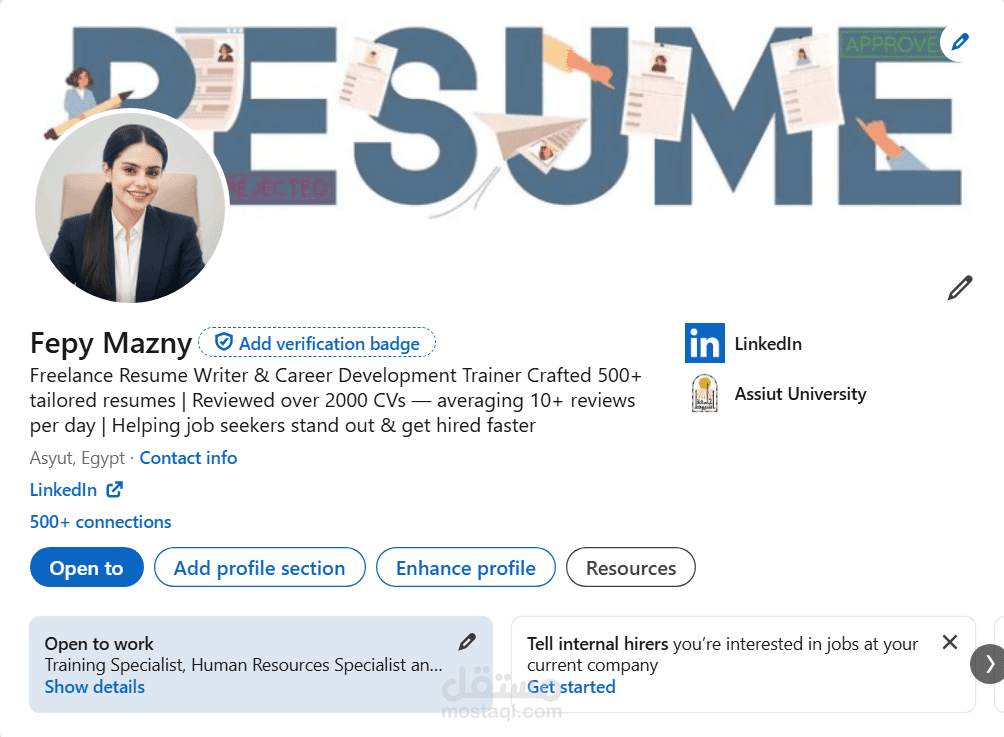Click the Enhance profile button
This screenshot has width=1004, height=737.
(465, 568)
